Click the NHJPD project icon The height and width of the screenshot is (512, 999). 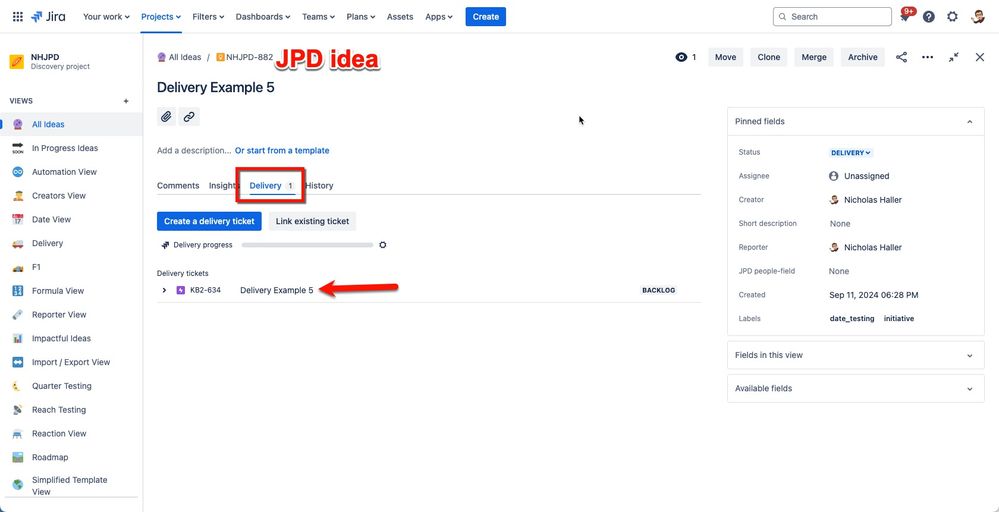(x=17, y=62)
